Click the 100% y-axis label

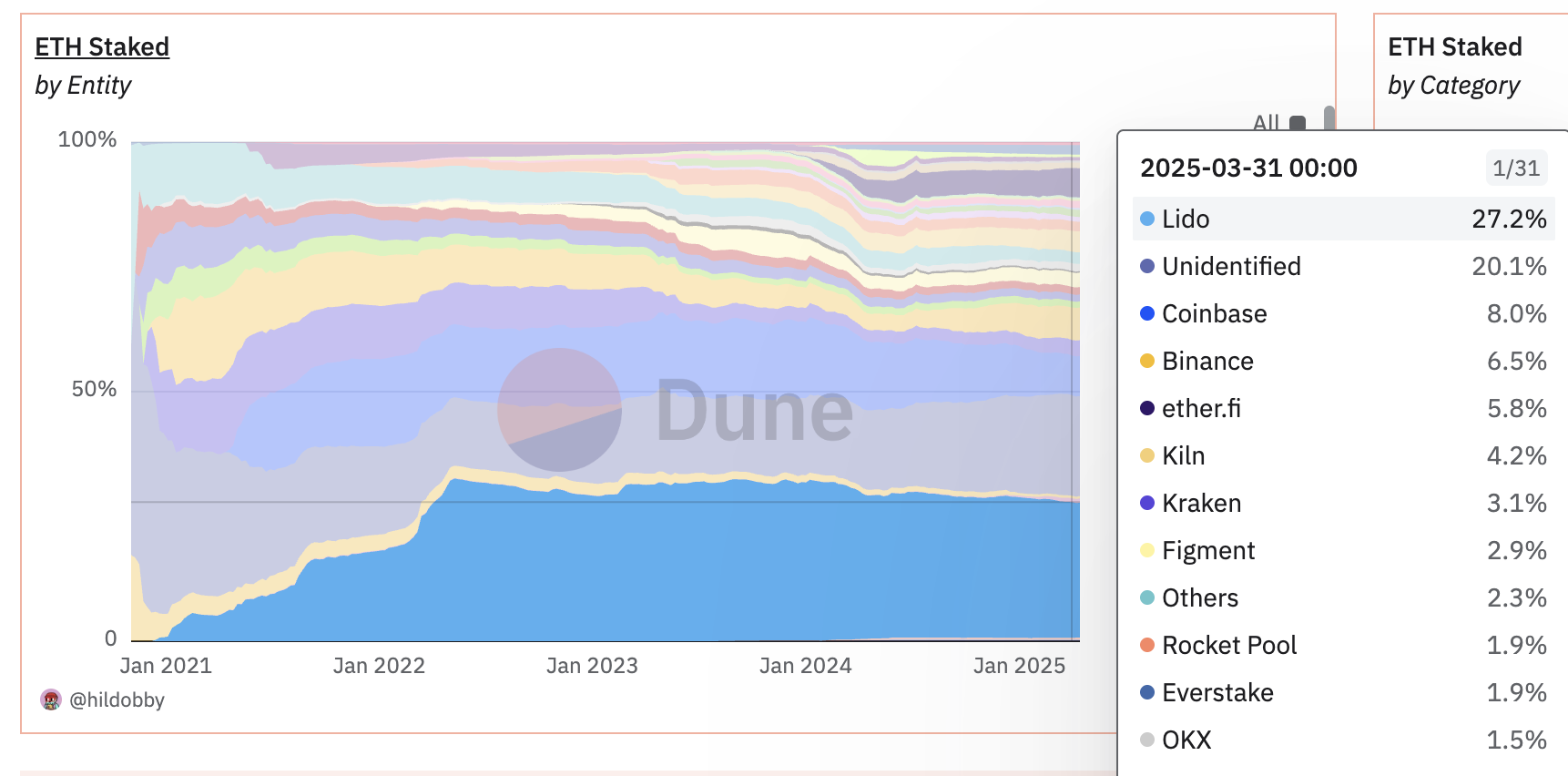(x=87, y=139)
